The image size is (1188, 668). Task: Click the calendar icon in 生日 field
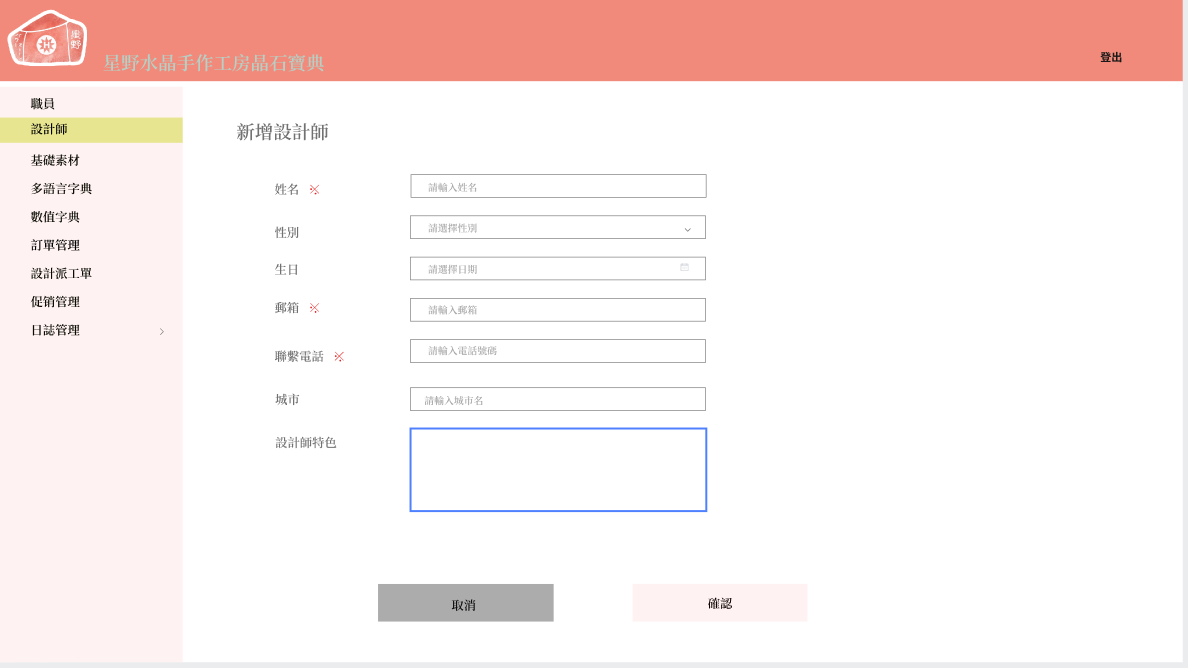pos(684,268)
